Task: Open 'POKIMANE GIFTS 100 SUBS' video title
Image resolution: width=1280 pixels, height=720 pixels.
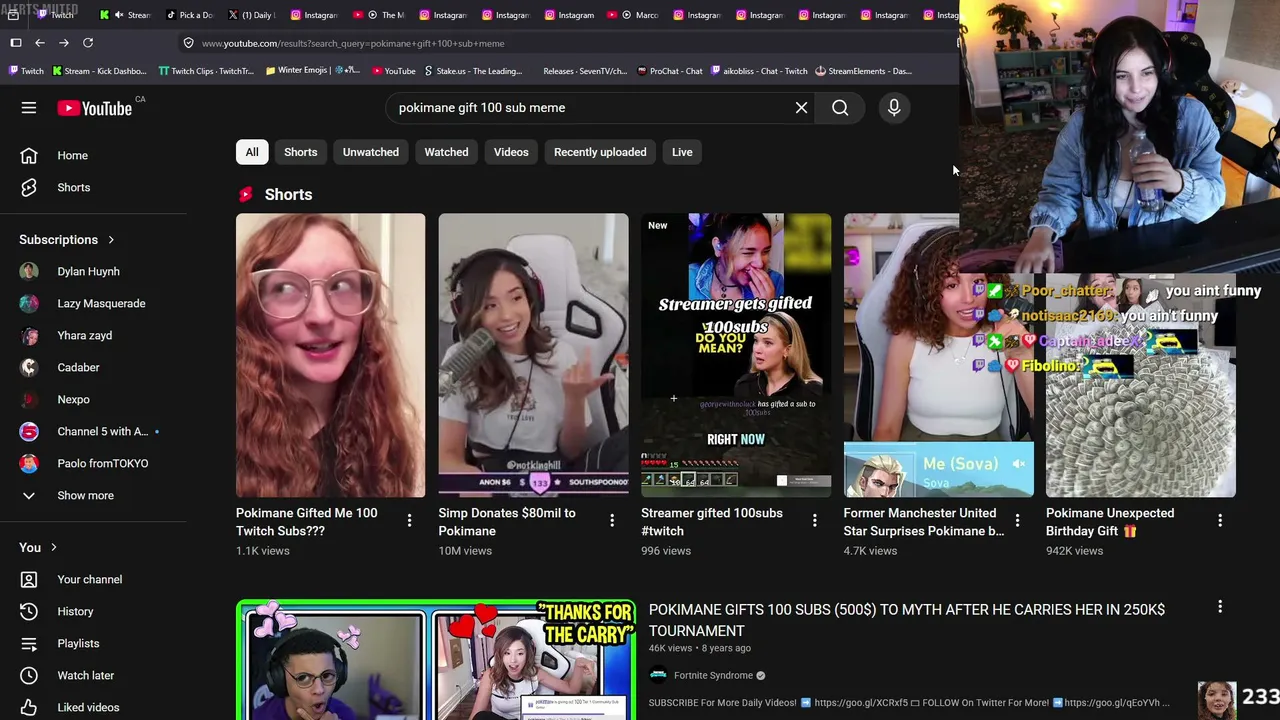Action: tap(907, 620)
